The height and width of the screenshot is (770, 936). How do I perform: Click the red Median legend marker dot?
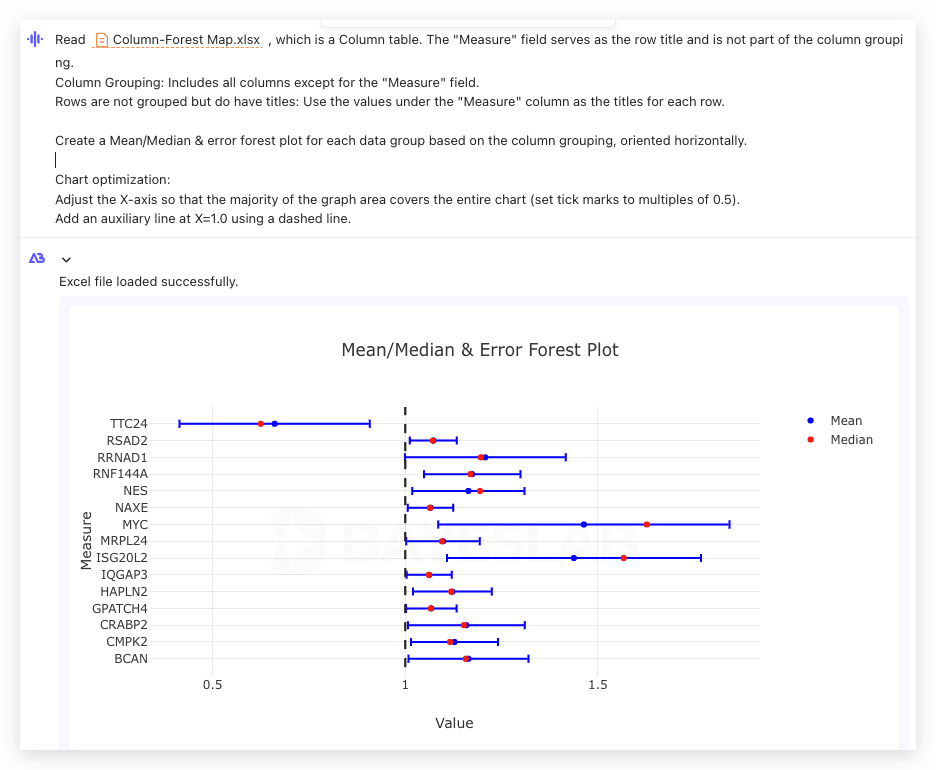coord(811,440)
